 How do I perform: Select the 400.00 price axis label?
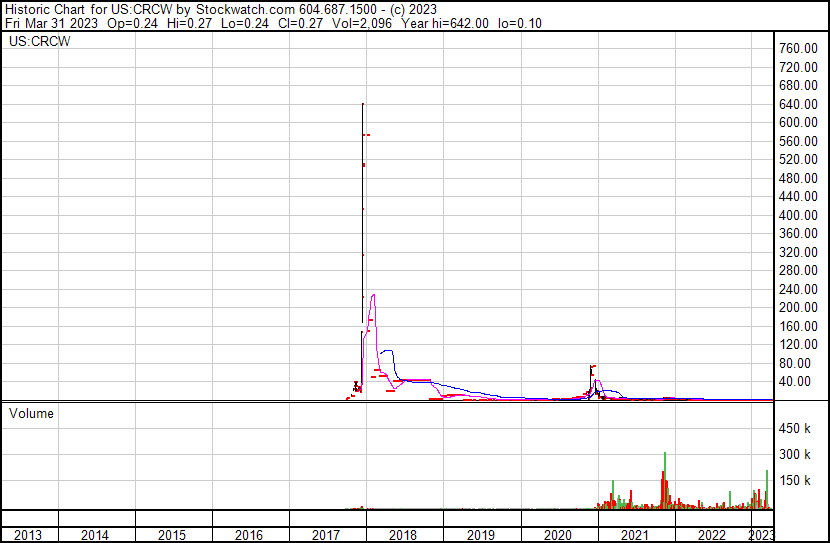click(x=801, y=215)
